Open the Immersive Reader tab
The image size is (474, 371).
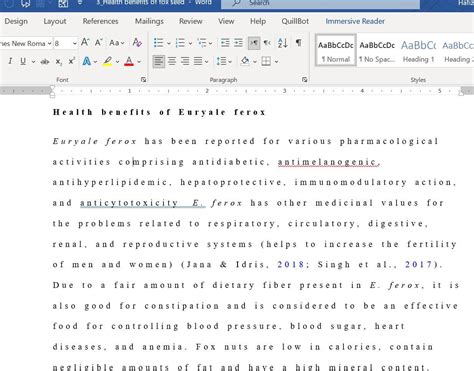(355, 21)
